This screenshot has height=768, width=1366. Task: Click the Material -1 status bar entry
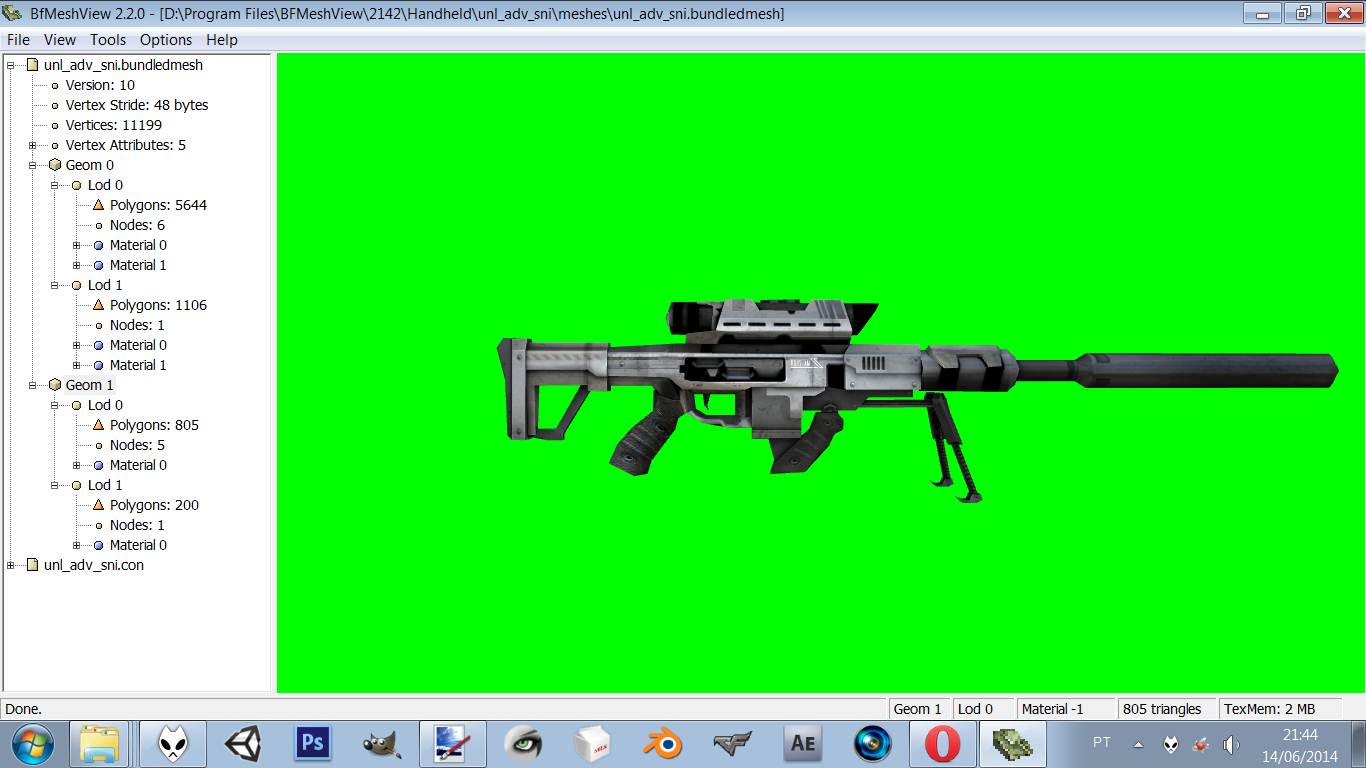(1064, 709)
